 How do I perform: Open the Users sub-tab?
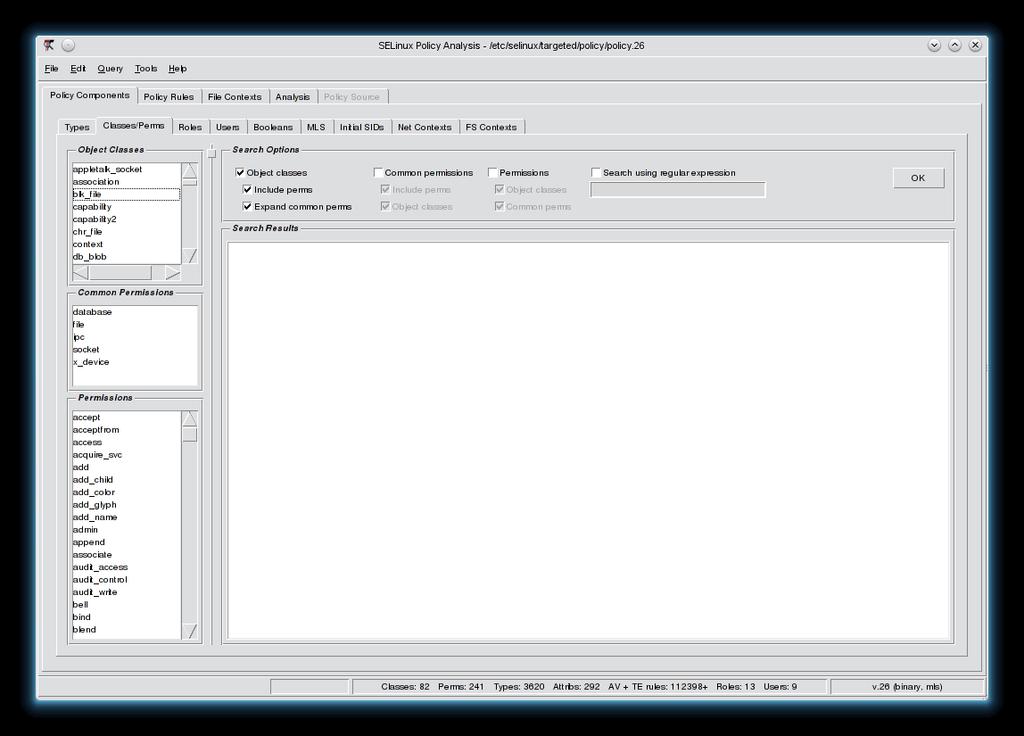(x=227, y=127)
